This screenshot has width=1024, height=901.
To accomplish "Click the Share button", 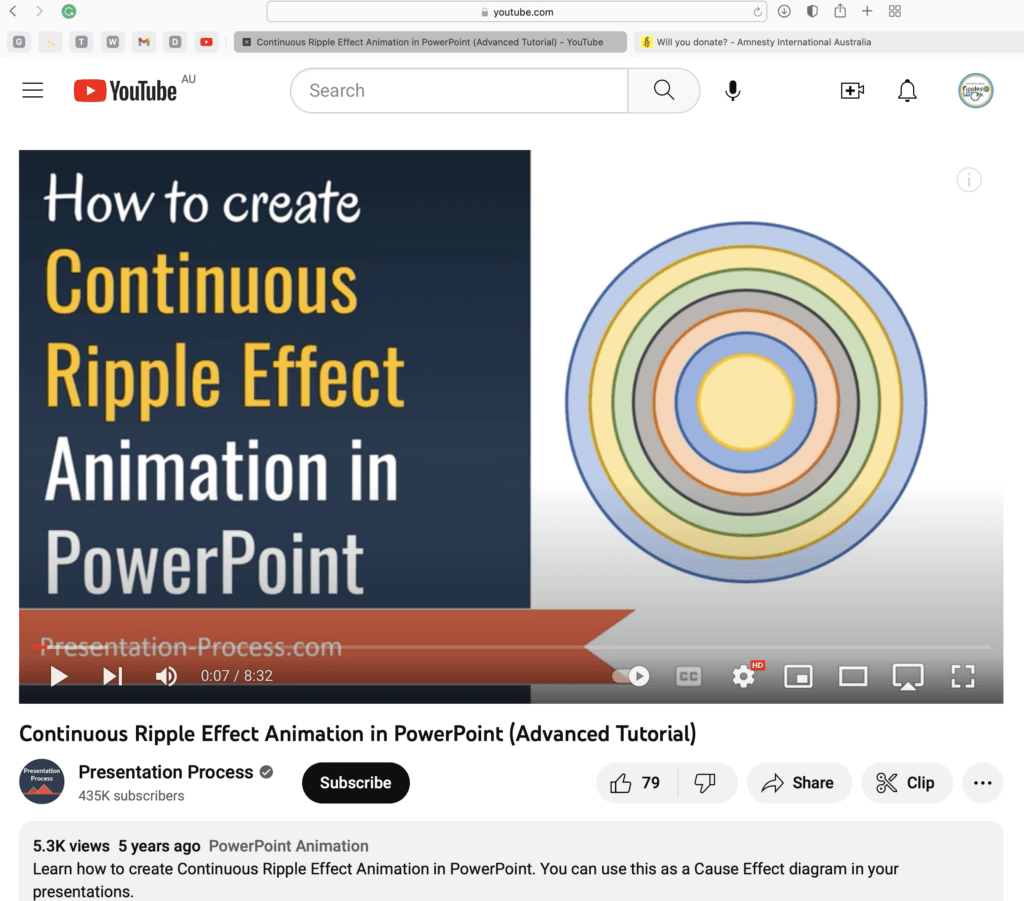I will tap(798, 783).
